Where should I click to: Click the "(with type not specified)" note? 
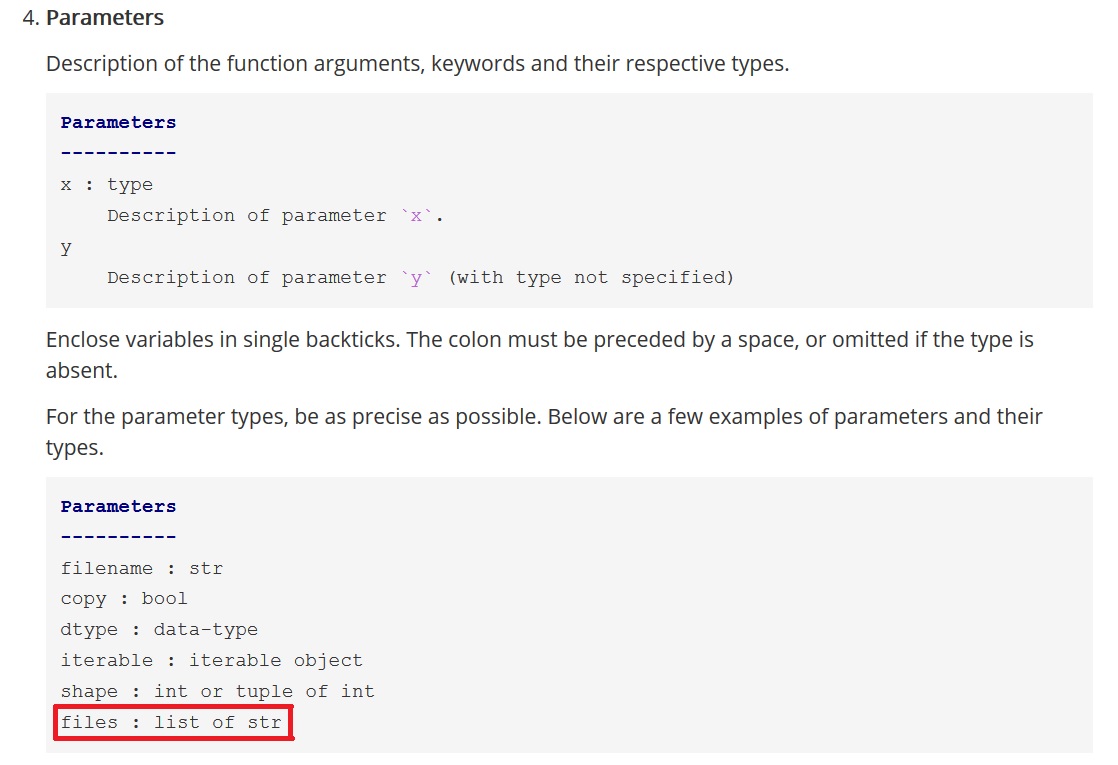click(591, 277)
